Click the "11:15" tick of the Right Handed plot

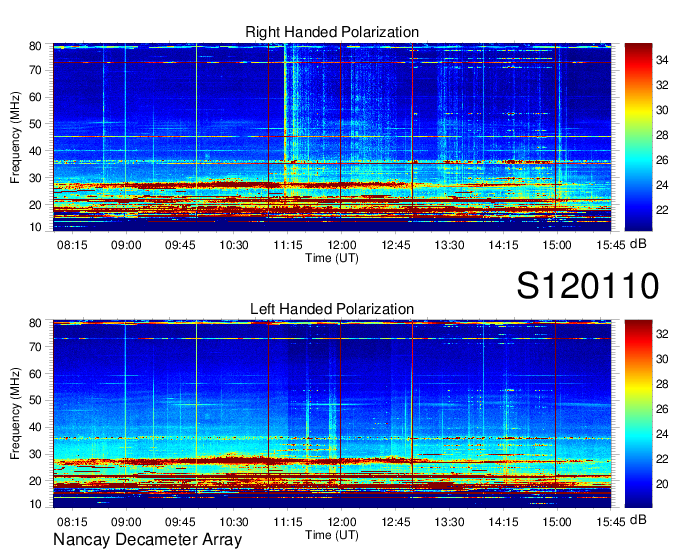[x=288, y=245]
